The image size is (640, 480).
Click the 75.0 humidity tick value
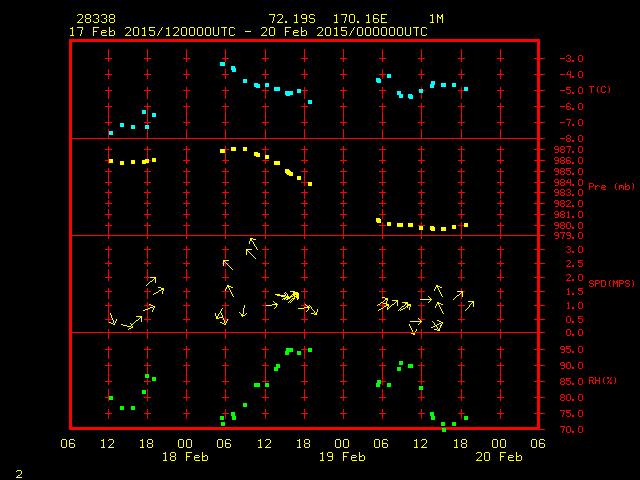point(571,414)
